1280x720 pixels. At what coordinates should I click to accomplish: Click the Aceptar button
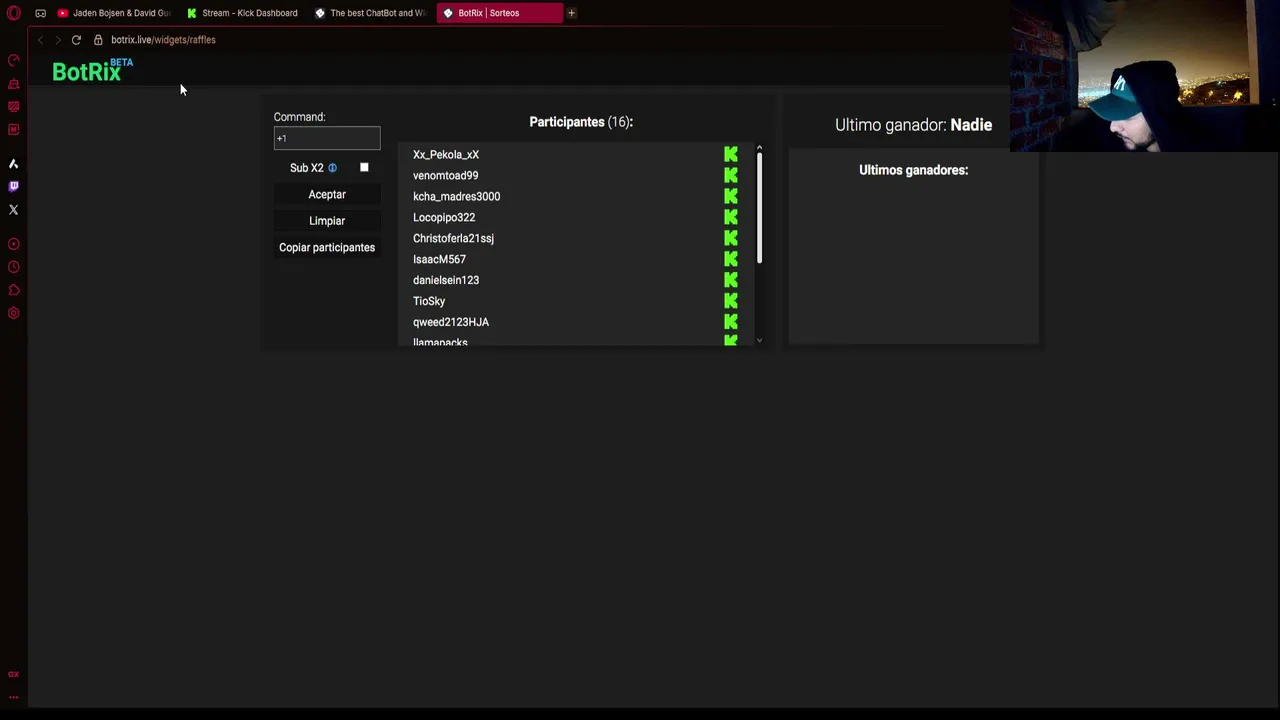click(x=327, y=195)
